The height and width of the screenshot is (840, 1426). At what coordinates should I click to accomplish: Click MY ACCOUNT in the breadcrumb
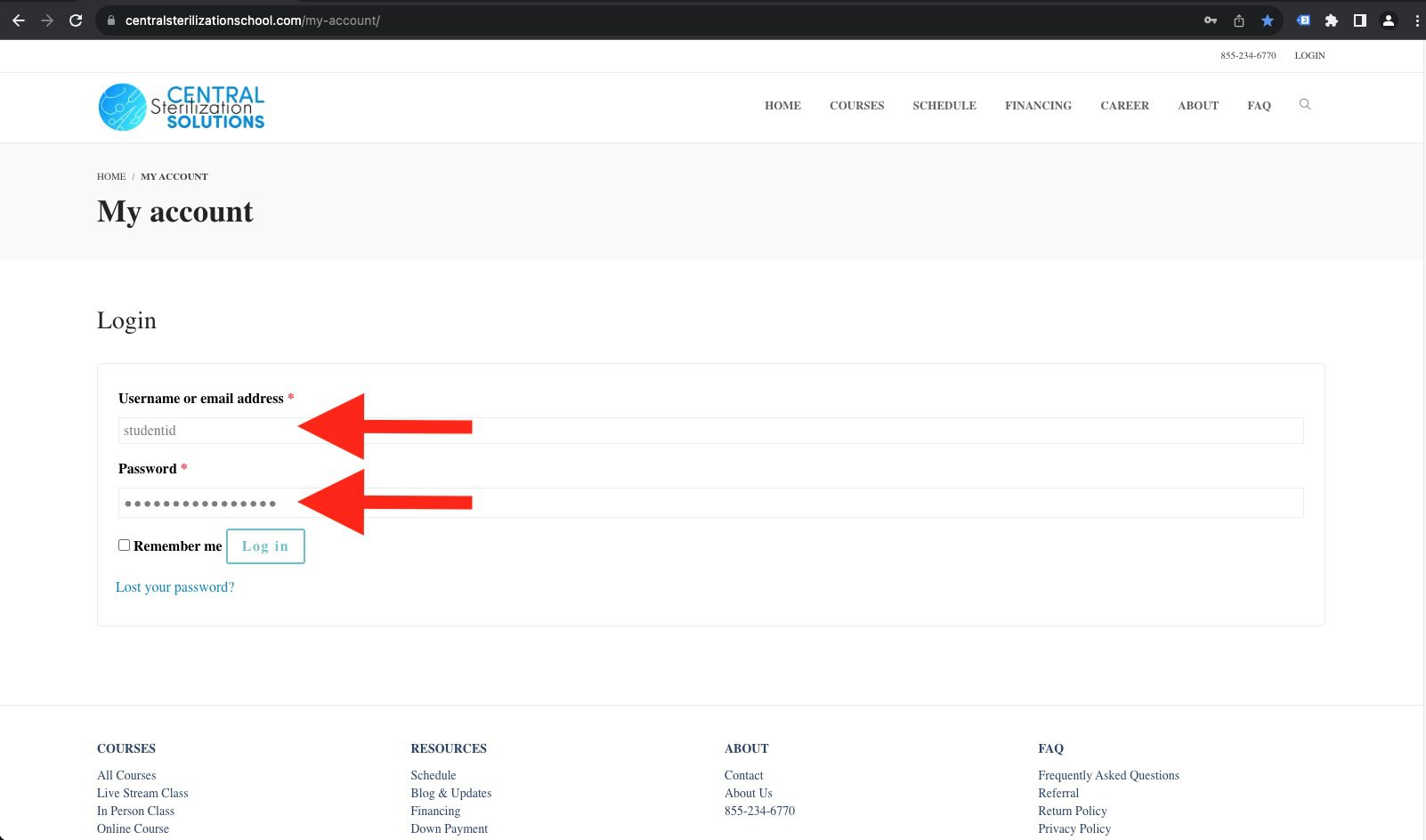coord(174,176)
